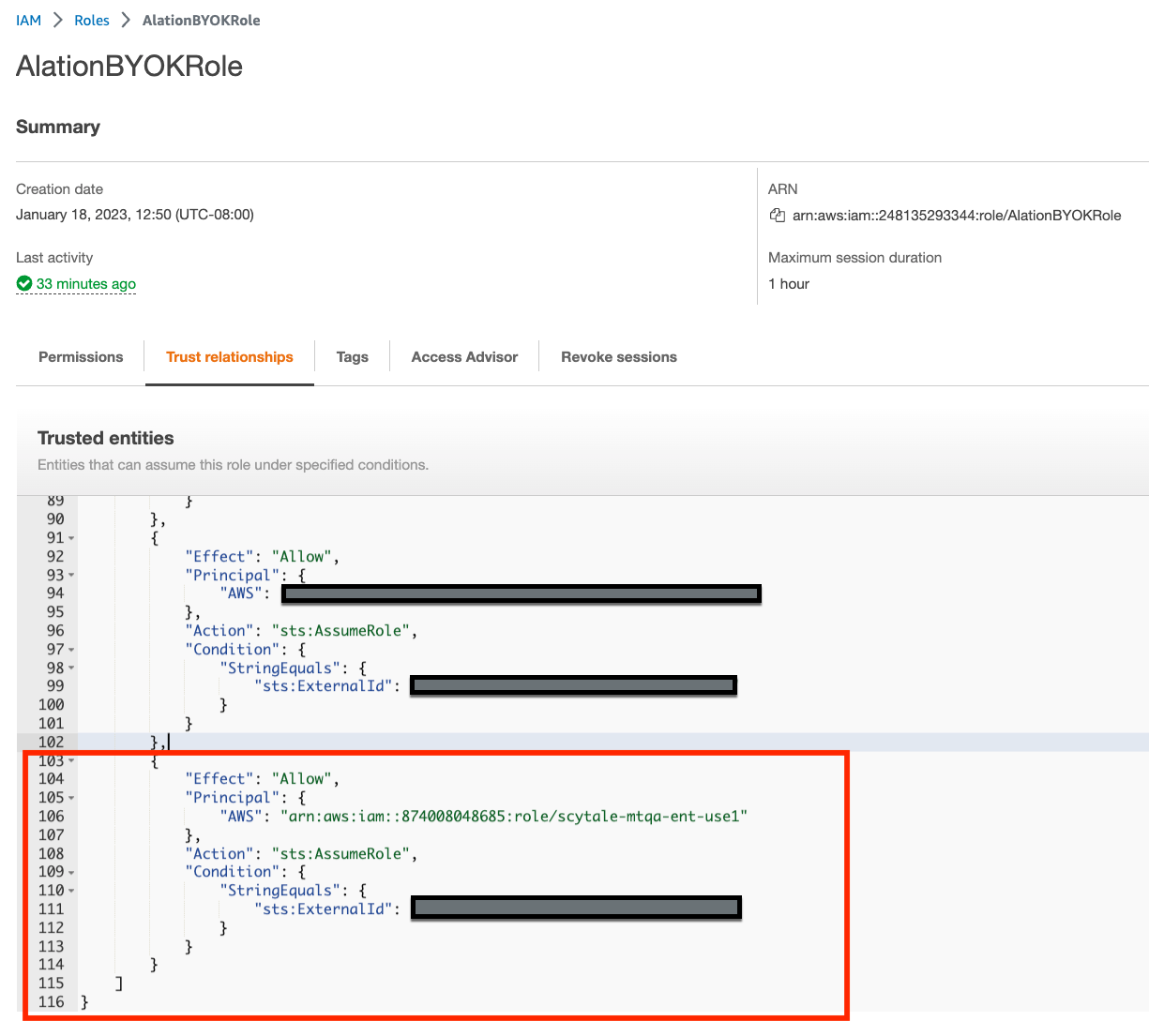The image size is (1149, 1036).
Task: Collapse the Principal block at line 93
Action: click(x=71, y=575)
